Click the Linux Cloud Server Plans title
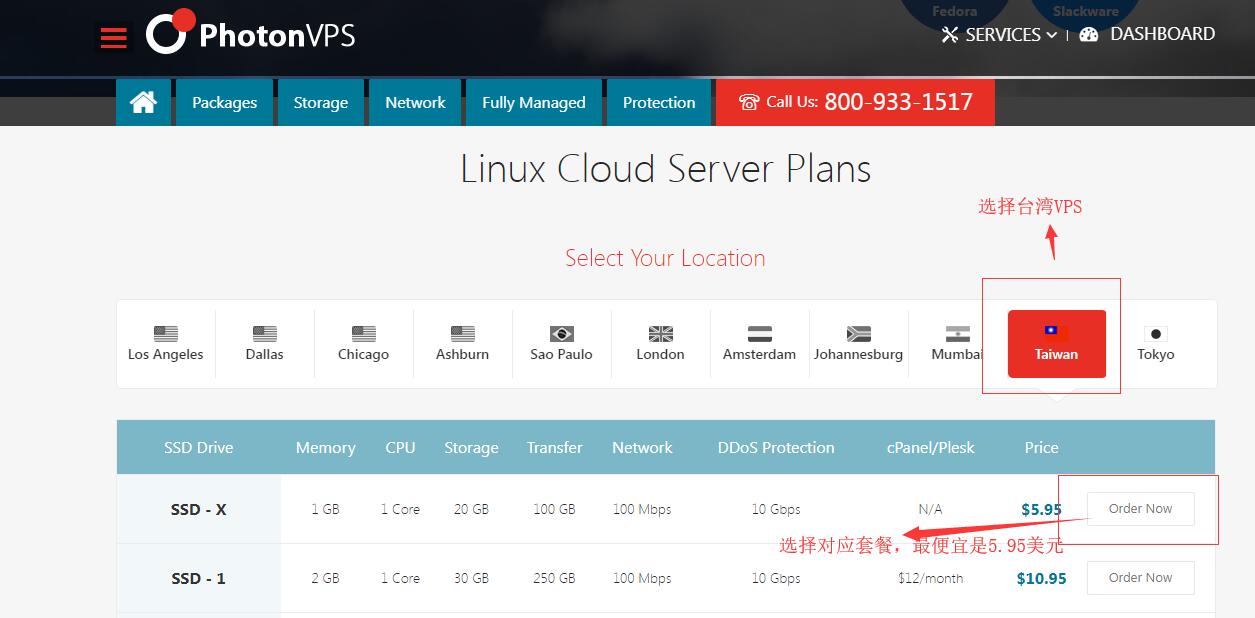1255x618 pixels. pos(665,169)
